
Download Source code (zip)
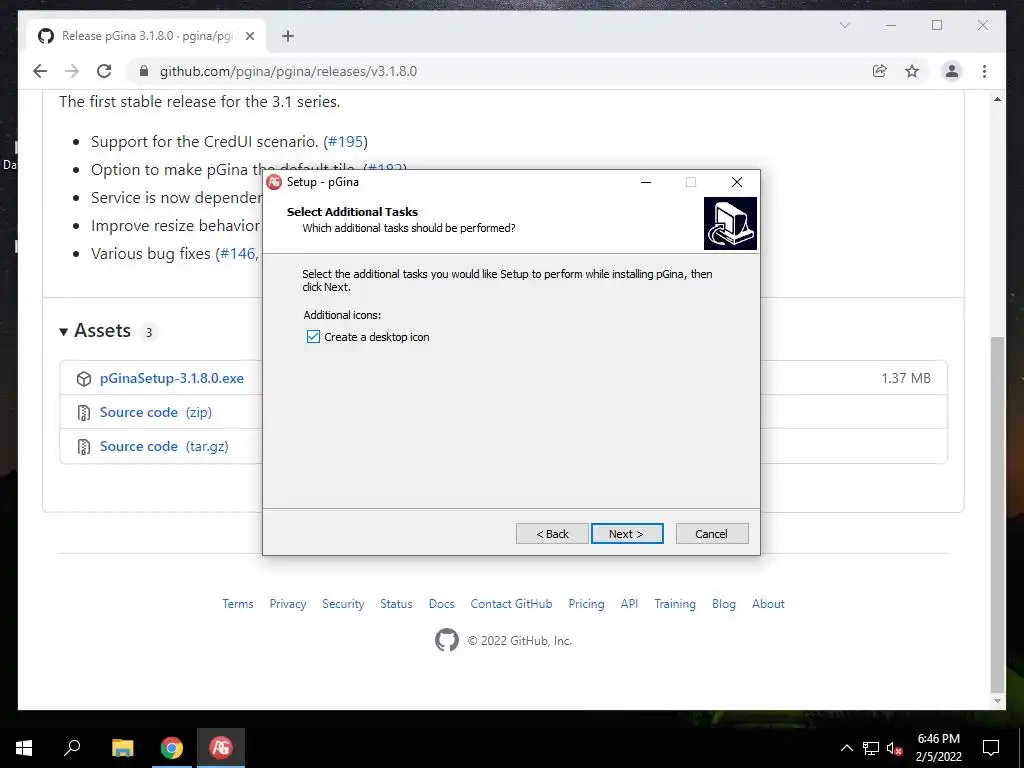155,412
